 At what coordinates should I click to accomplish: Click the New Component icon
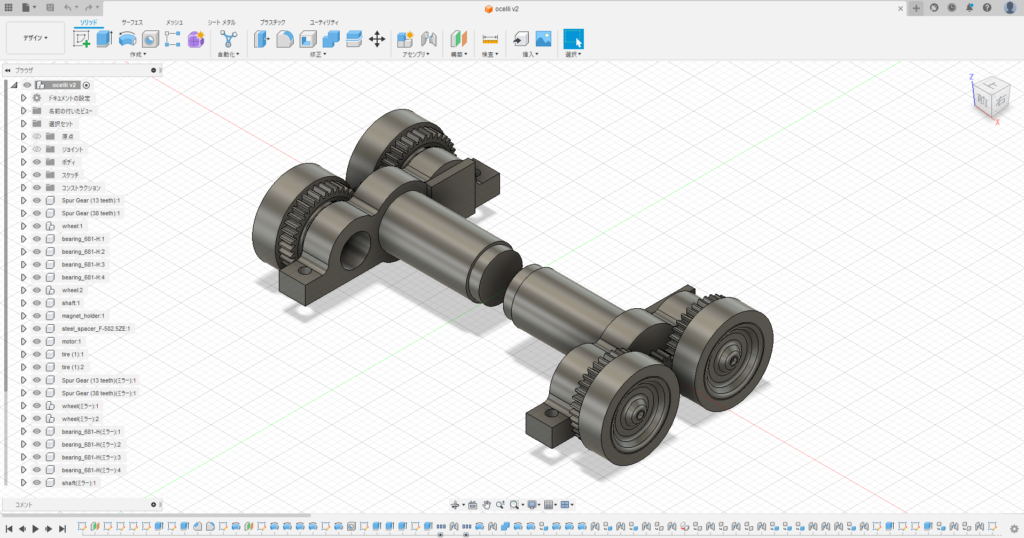[405, 39]
